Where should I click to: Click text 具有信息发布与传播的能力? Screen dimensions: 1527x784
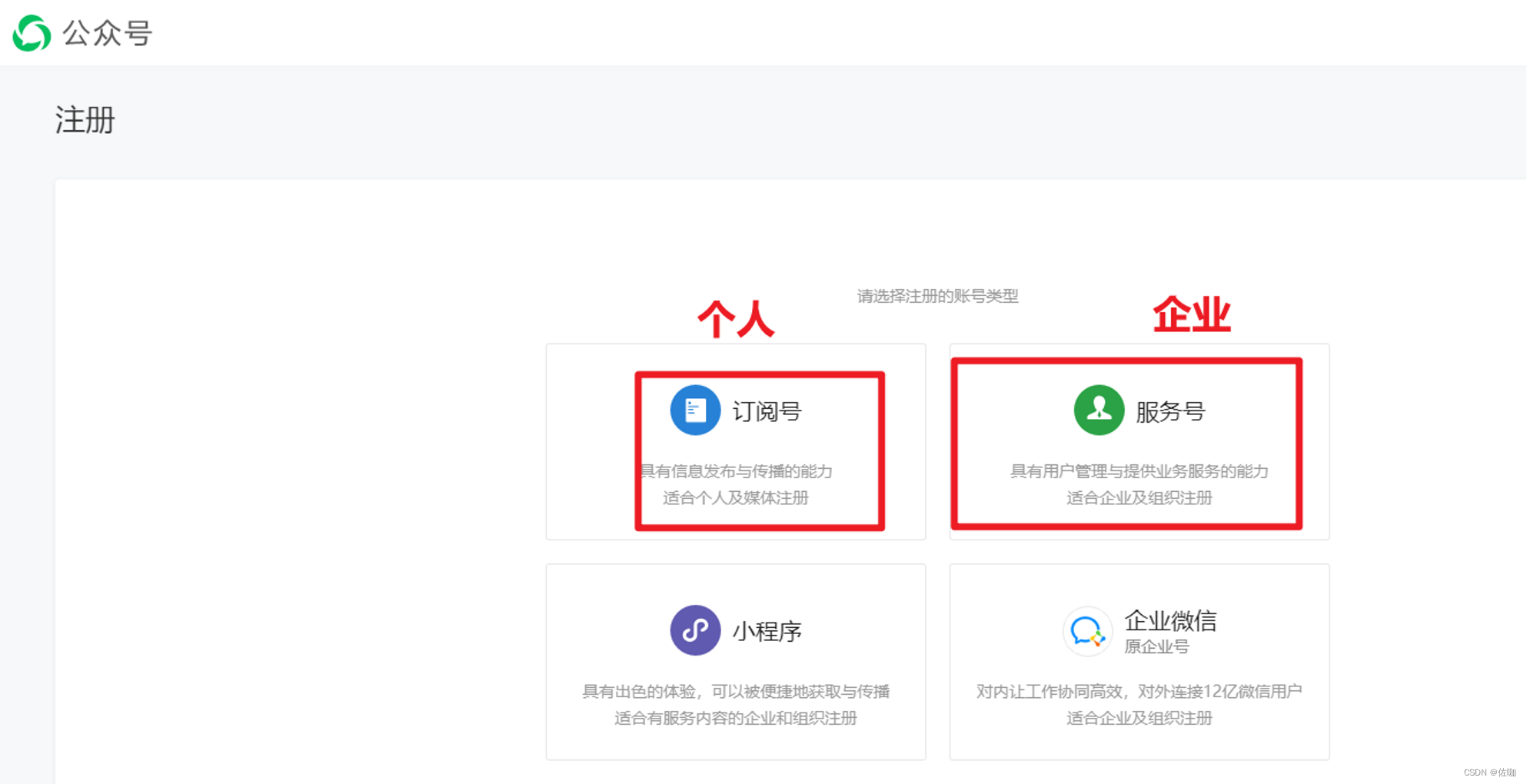pyautogui.click(x=737, y=471)
